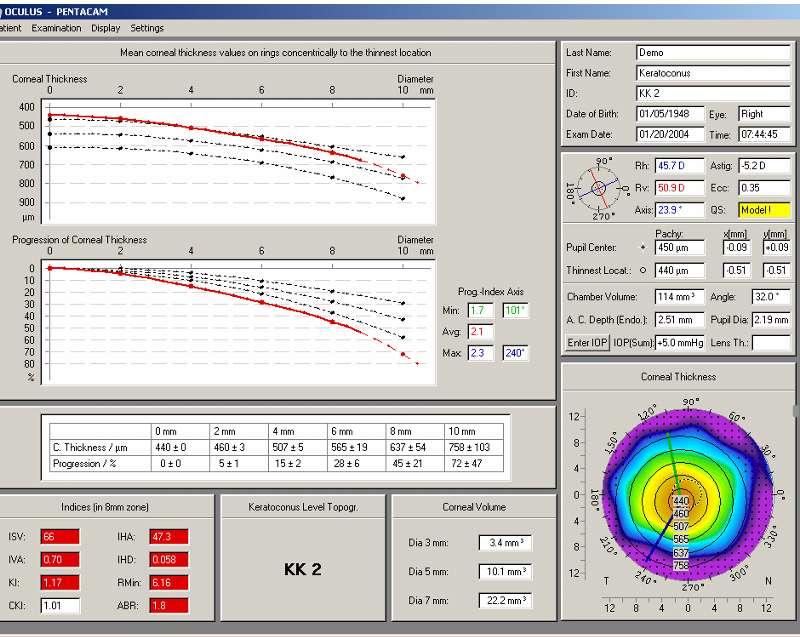Click the Ecc field showing 0.35
800x637 pixels.
tap(764, 188)
